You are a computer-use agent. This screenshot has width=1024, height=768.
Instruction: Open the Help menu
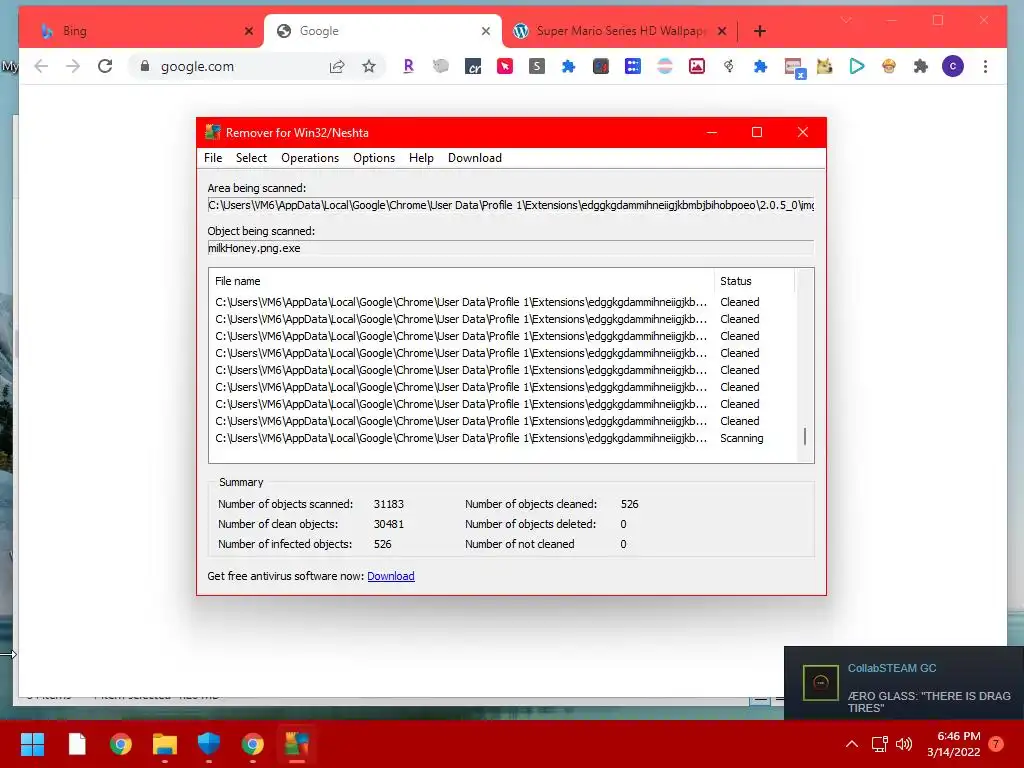[421, 157]
